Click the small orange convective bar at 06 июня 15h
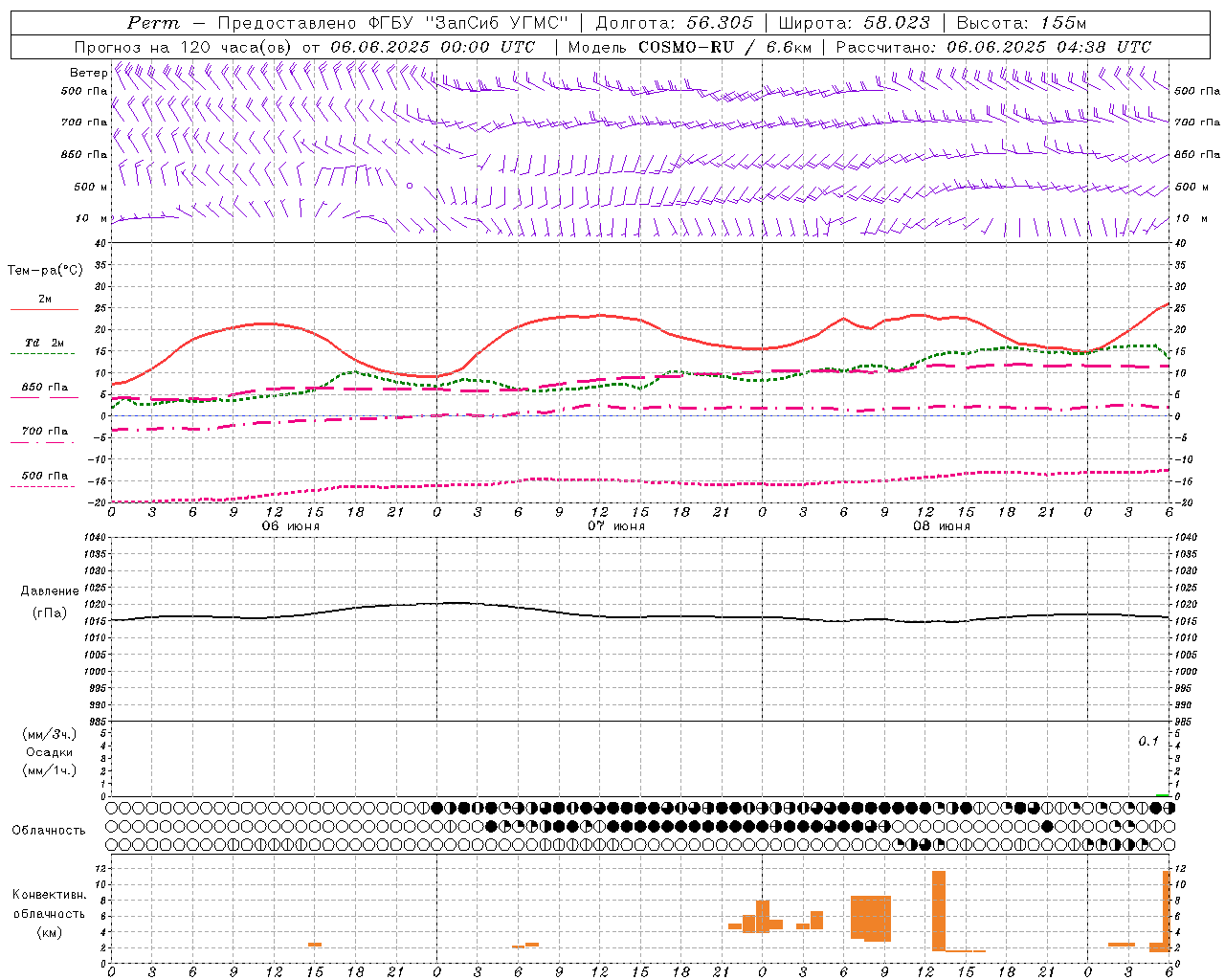The width and height of the screenshot is (1225, 980). pyautogui.click(x=315, y=945)
